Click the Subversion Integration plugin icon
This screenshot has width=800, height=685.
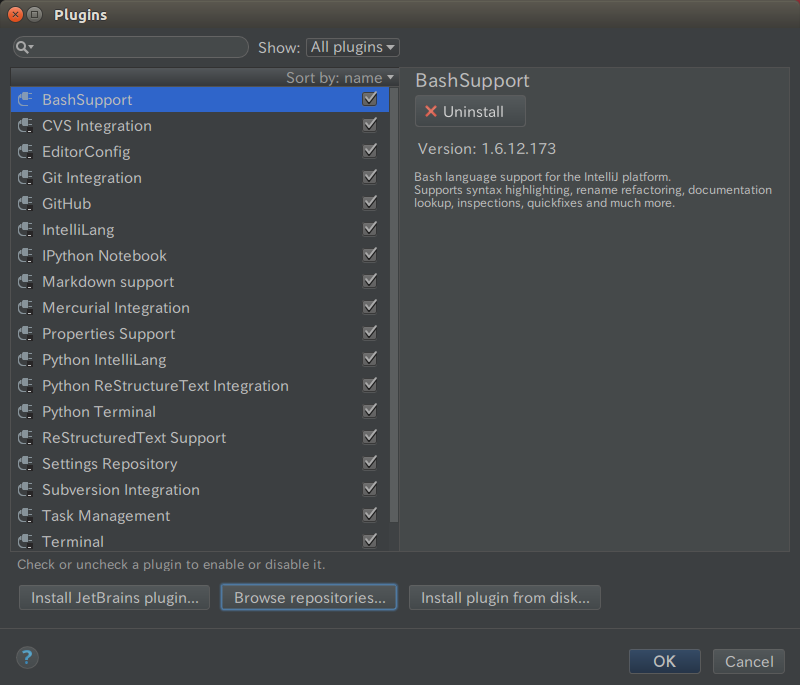coord(26,490)
